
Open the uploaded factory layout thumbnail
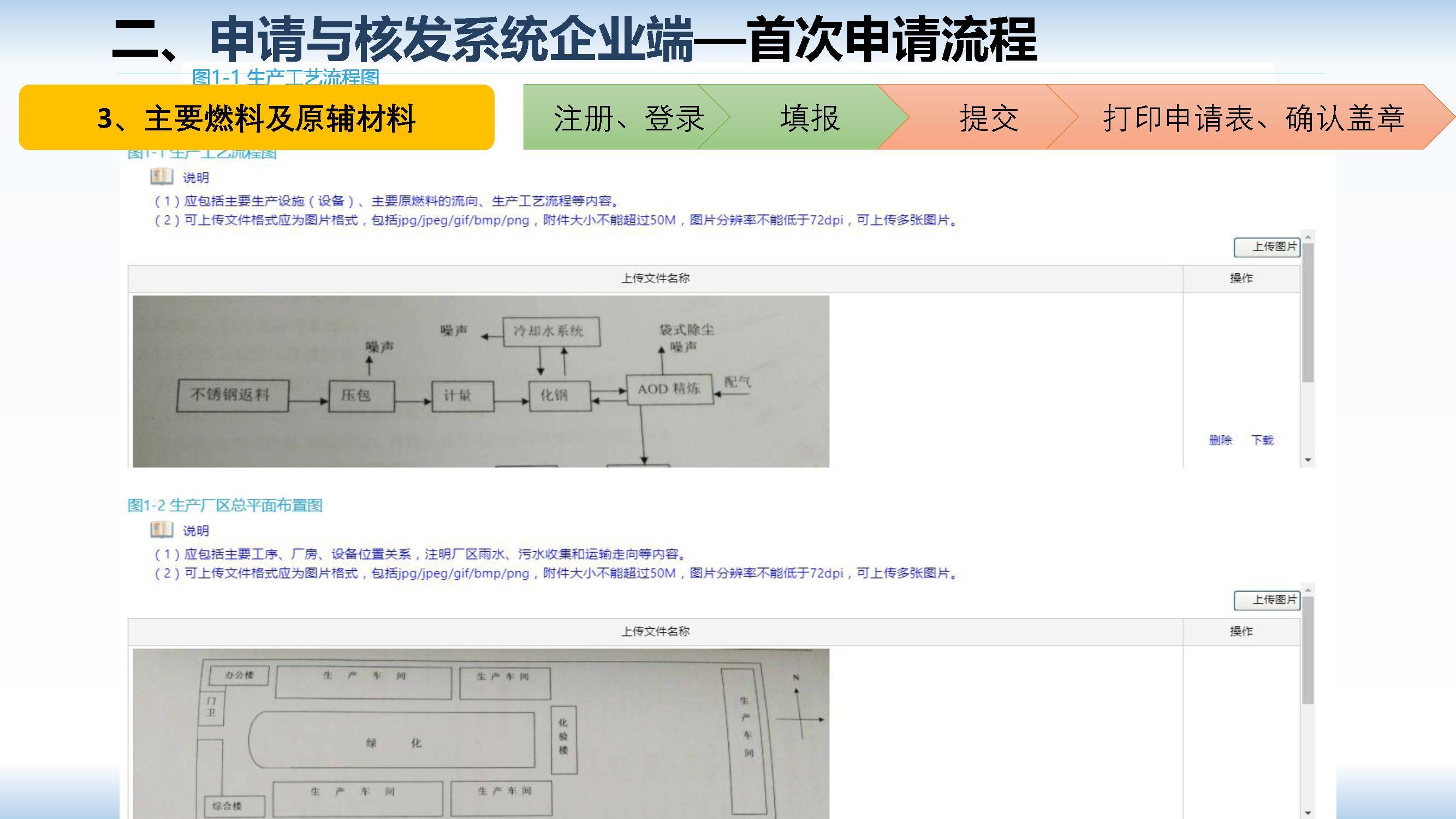pos(480,733)
